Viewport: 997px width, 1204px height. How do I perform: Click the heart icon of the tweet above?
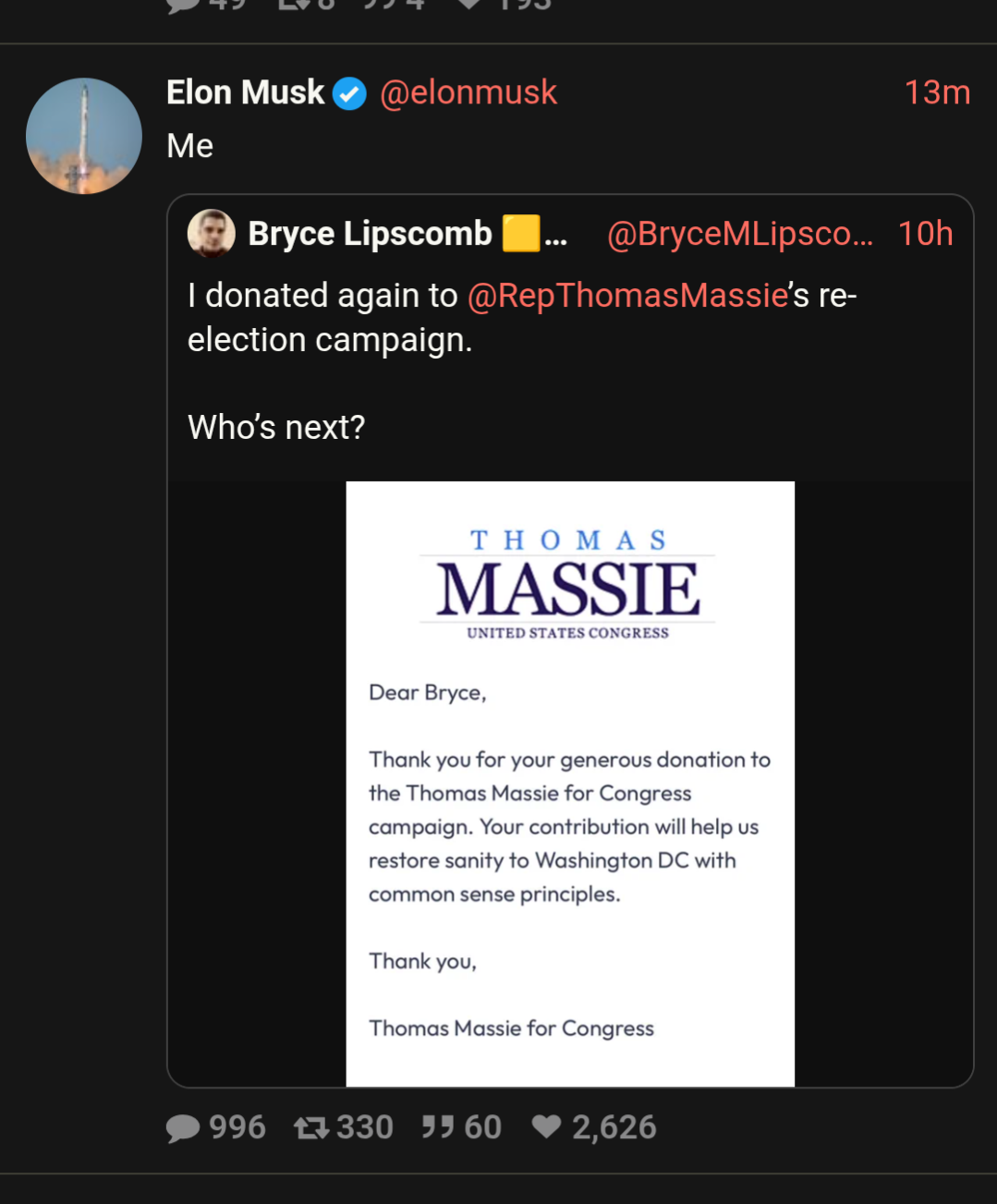(469, 5)
